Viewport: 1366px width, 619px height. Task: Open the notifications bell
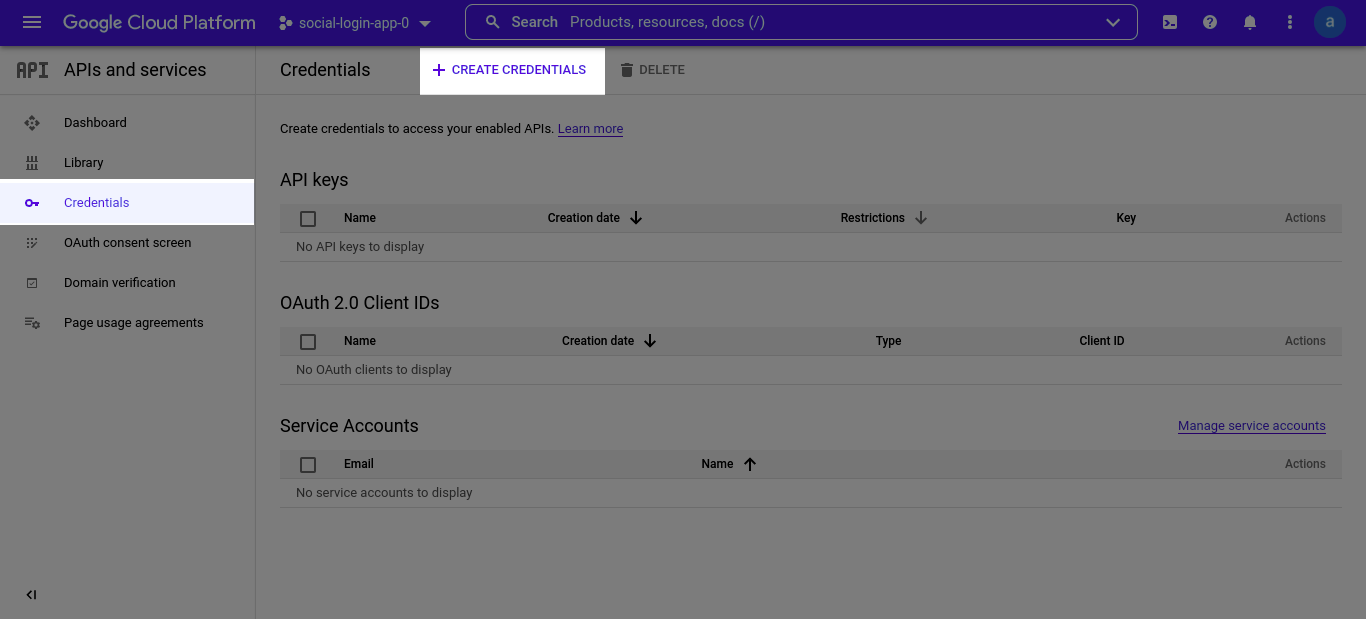[1250, 22]
